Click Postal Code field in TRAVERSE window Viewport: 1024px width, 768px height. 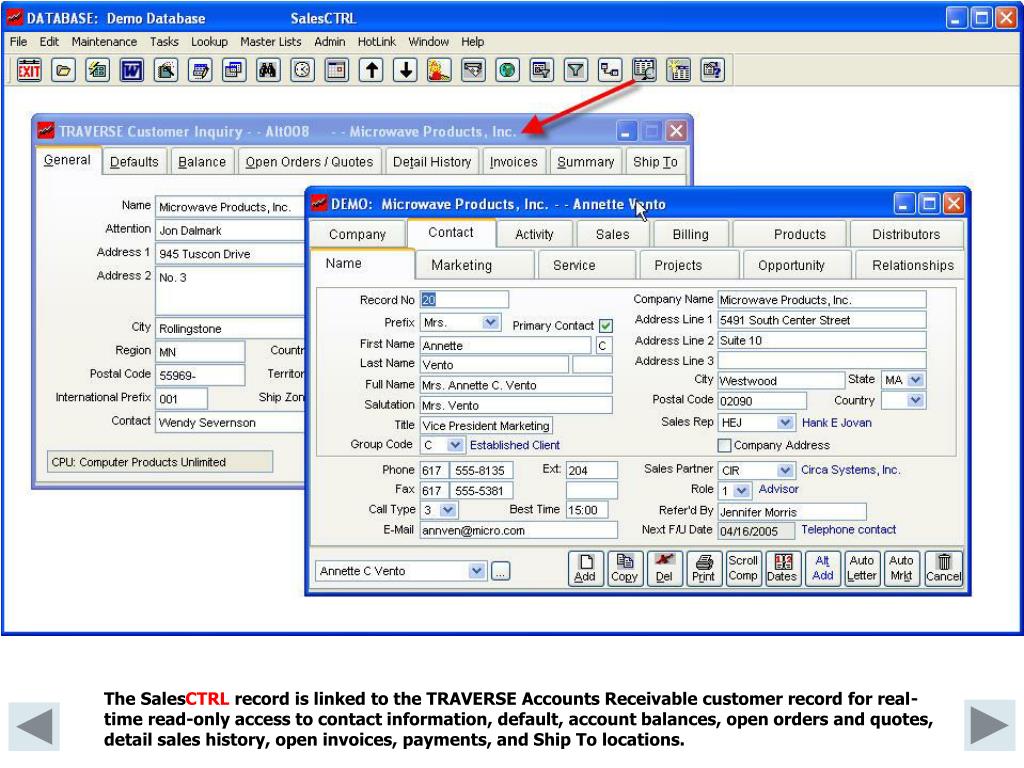(200, 376)
